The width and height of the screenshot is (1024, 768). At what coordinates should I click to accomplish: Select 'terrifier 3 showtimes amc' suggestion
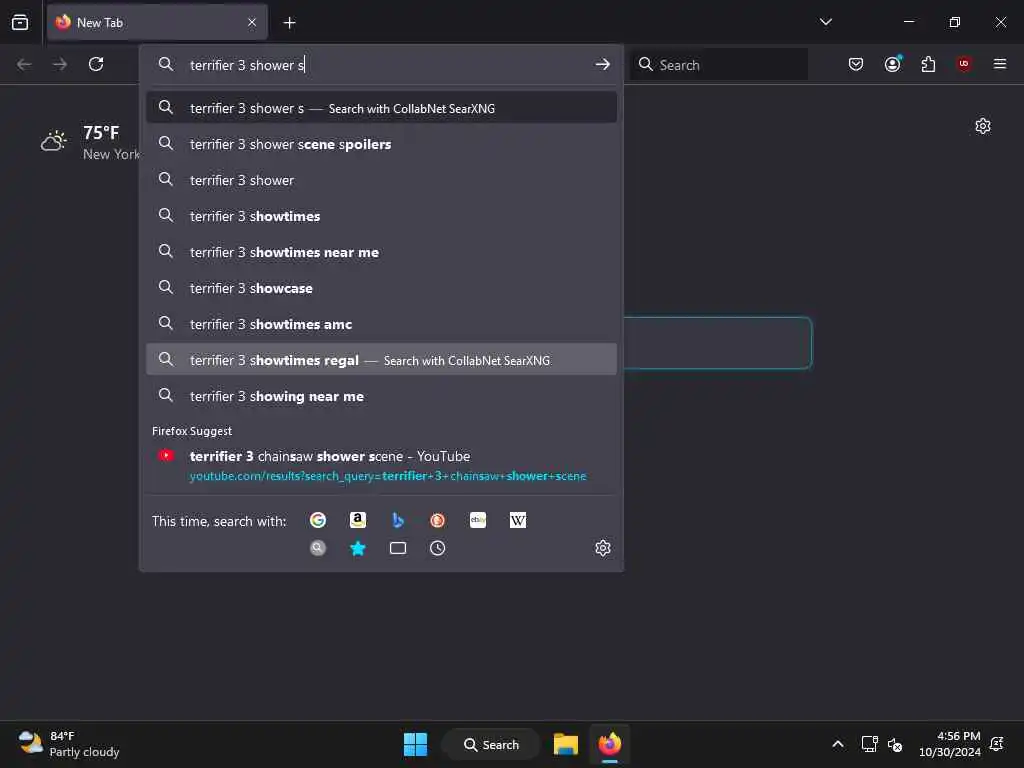pyautogui.click(x=381, y=324)
